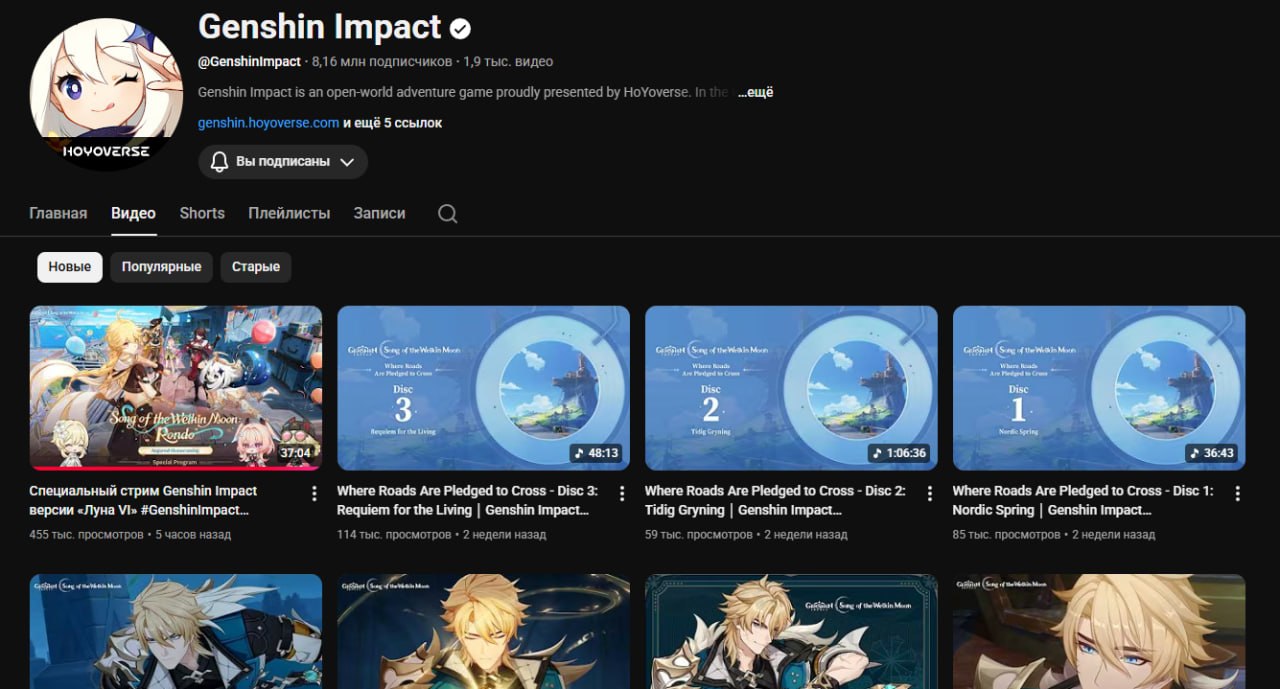Switch to the Shorts tab
The height and width of the screenshot is (689, 1280).
tap(202, 213)
